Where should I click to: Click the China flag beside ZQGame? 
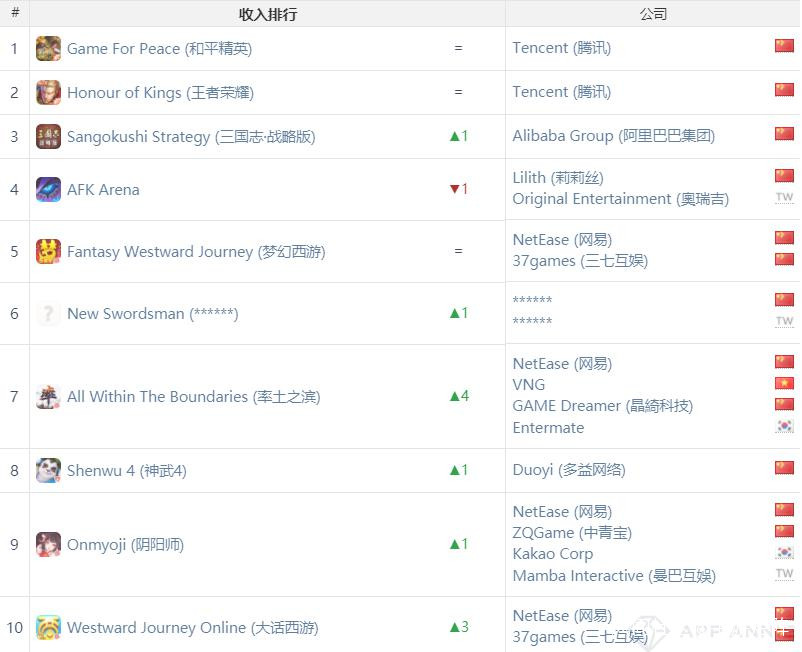[x=784, y=531]
